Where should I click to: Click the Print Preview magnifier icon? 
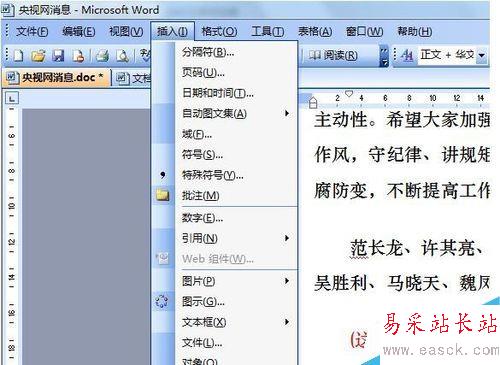123,56
